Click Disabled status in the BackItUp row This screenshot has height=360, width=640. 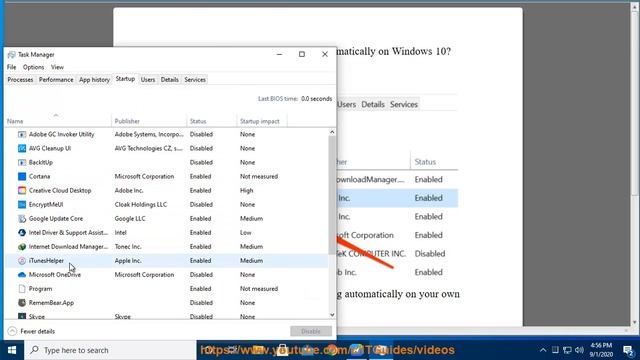click(201, 162)
